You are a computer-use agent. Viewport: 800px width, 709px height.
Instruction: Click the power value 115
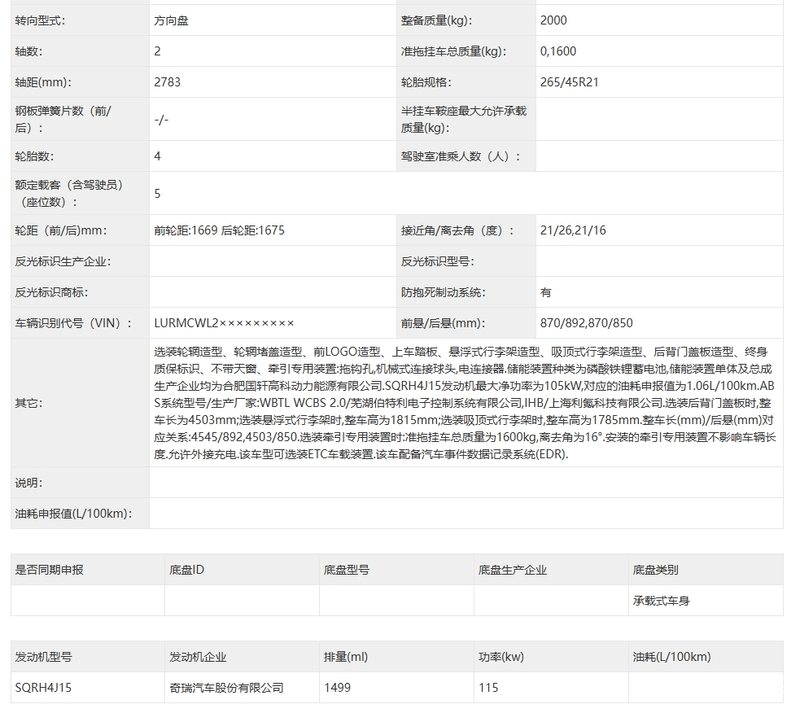488,688
